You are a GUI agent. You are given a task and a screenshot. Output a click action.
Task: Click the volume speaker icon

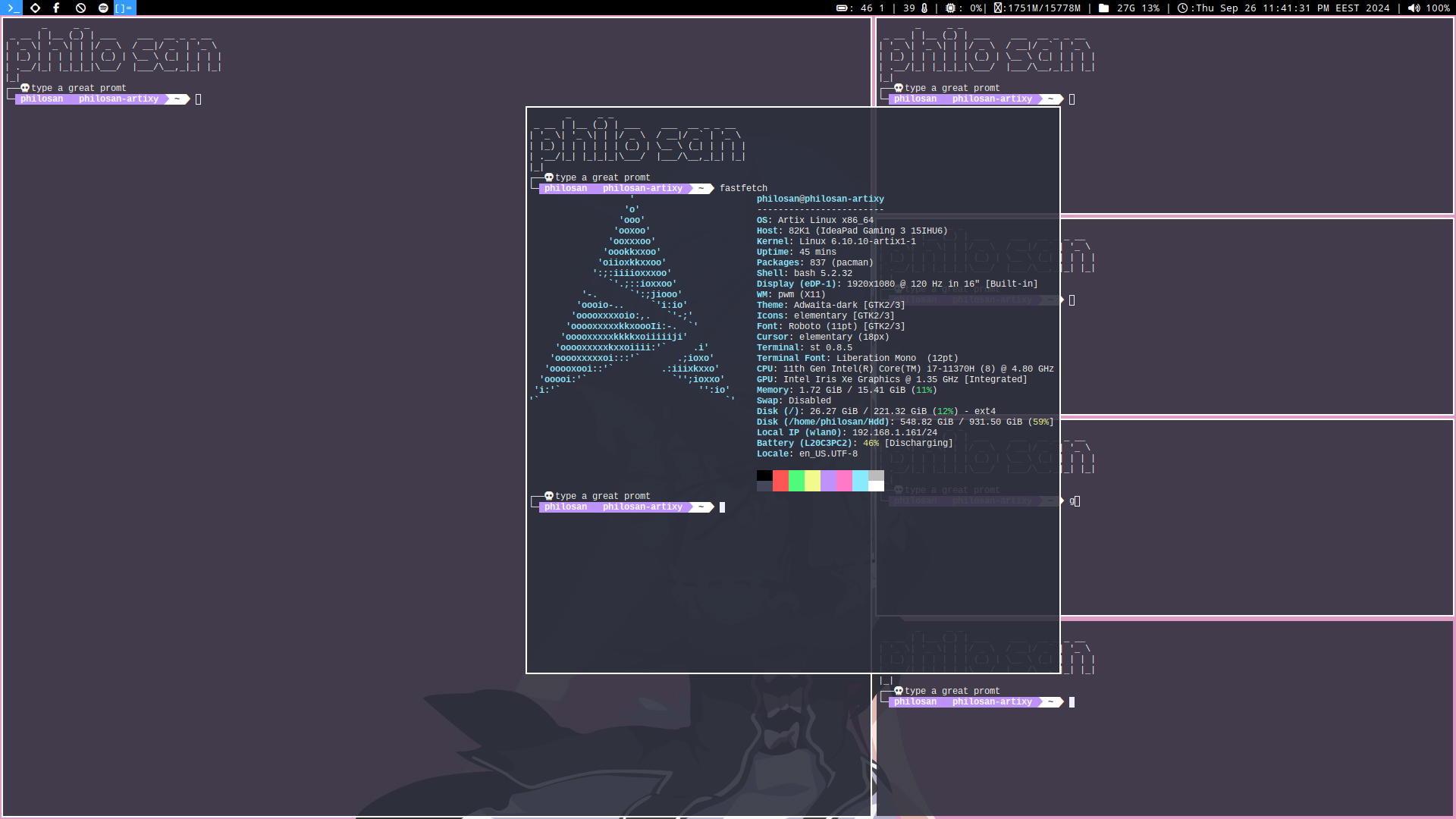1414,8
